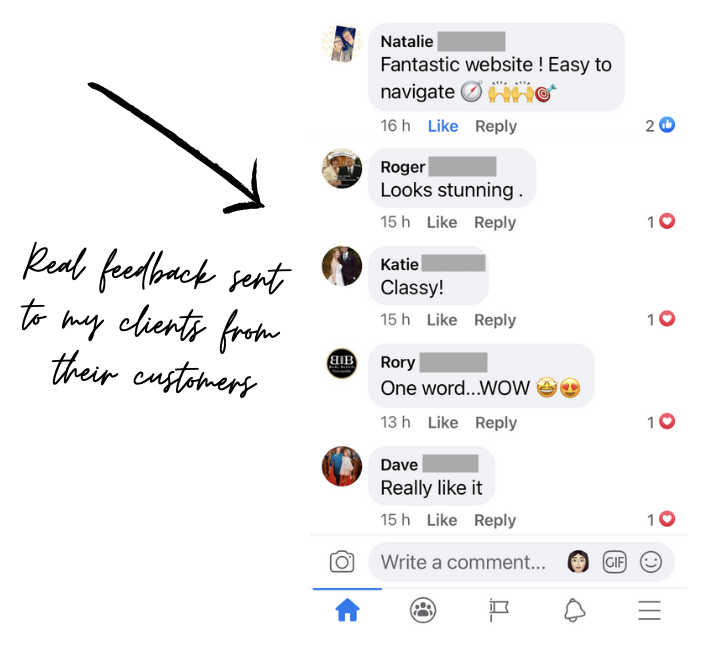Open the emoji smiley picker
720x652 pixels.
click(651, 562)
